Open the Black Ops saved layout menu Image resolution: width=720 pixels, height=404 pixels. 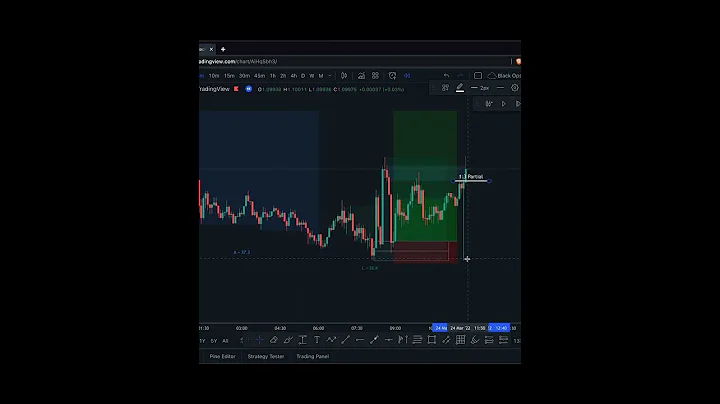pyautogui.click(x=504, y=76)
